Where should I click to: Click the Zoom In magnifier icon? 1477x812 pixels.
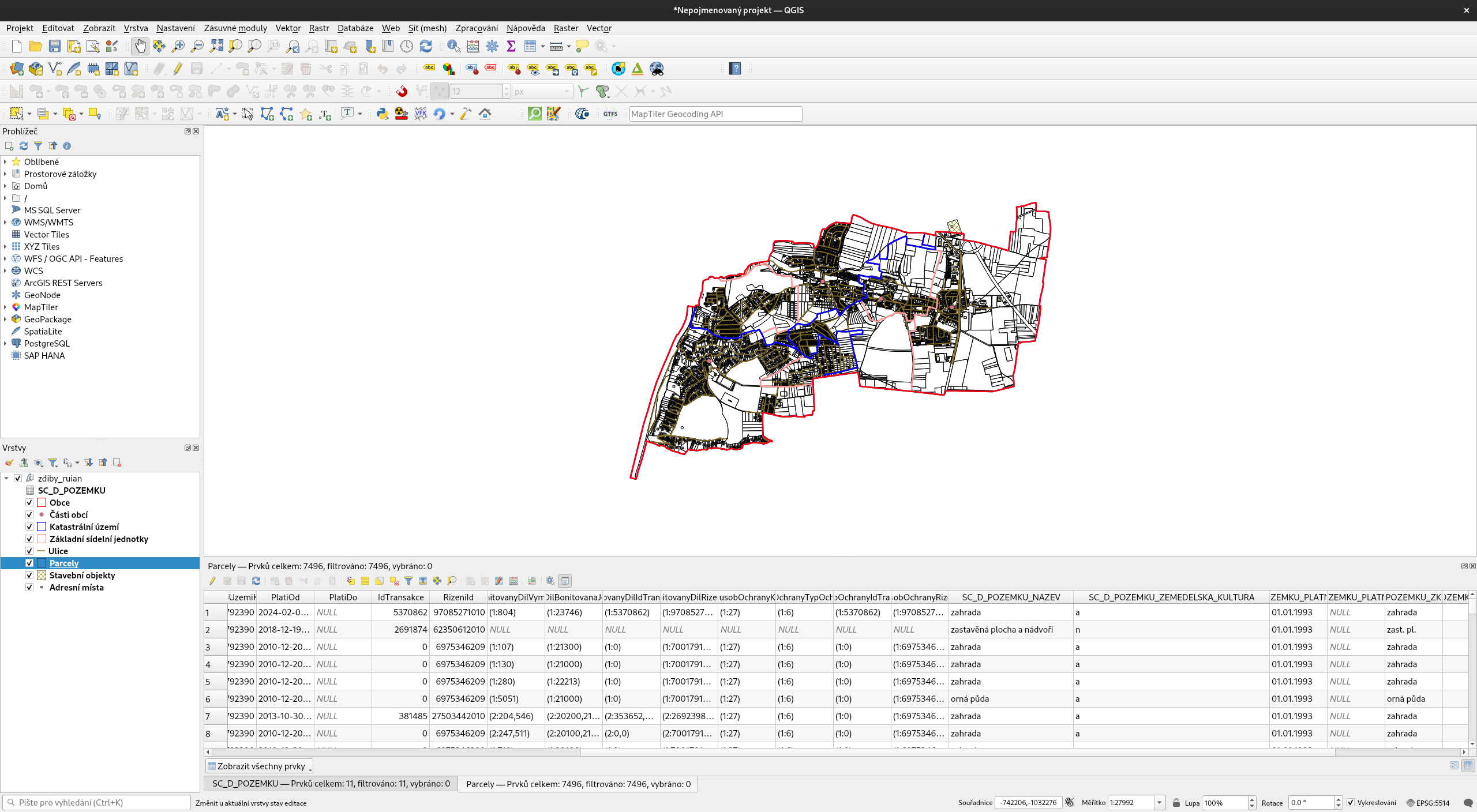coord(178,46)
